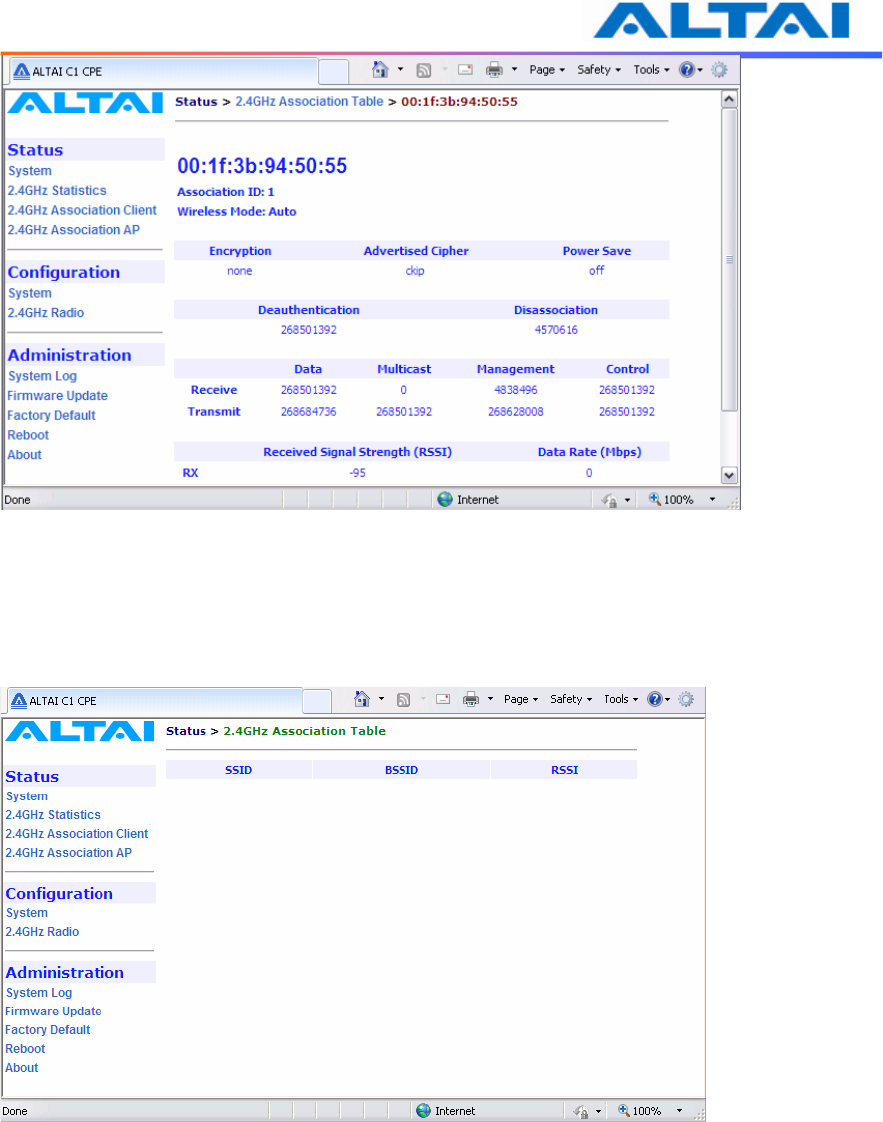Open the Page menu in lower browser
This screenshot has width=883, height=1122.
click(x=521, y=699)
